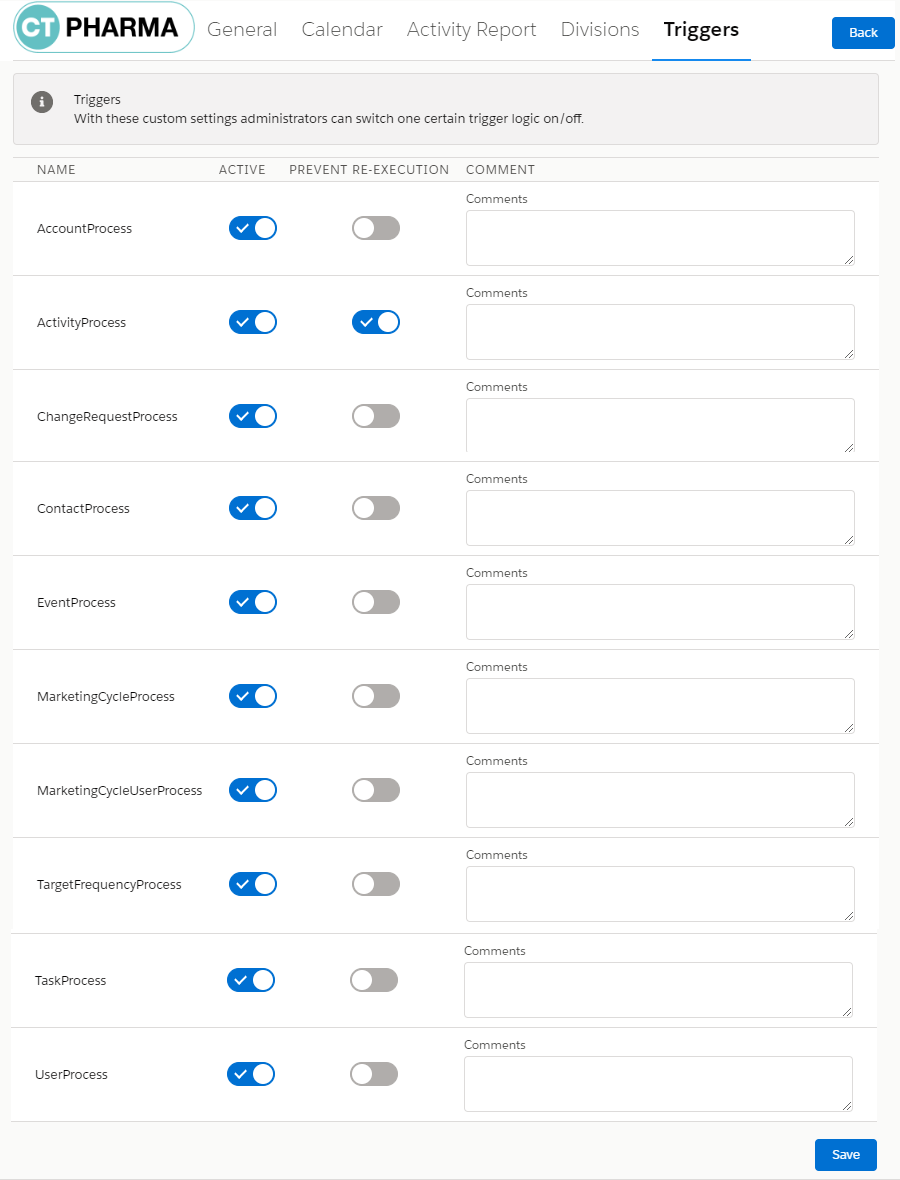Click the CT Pharma logo
Screen dimensions: 900x1180
click(x=104, y=28)
